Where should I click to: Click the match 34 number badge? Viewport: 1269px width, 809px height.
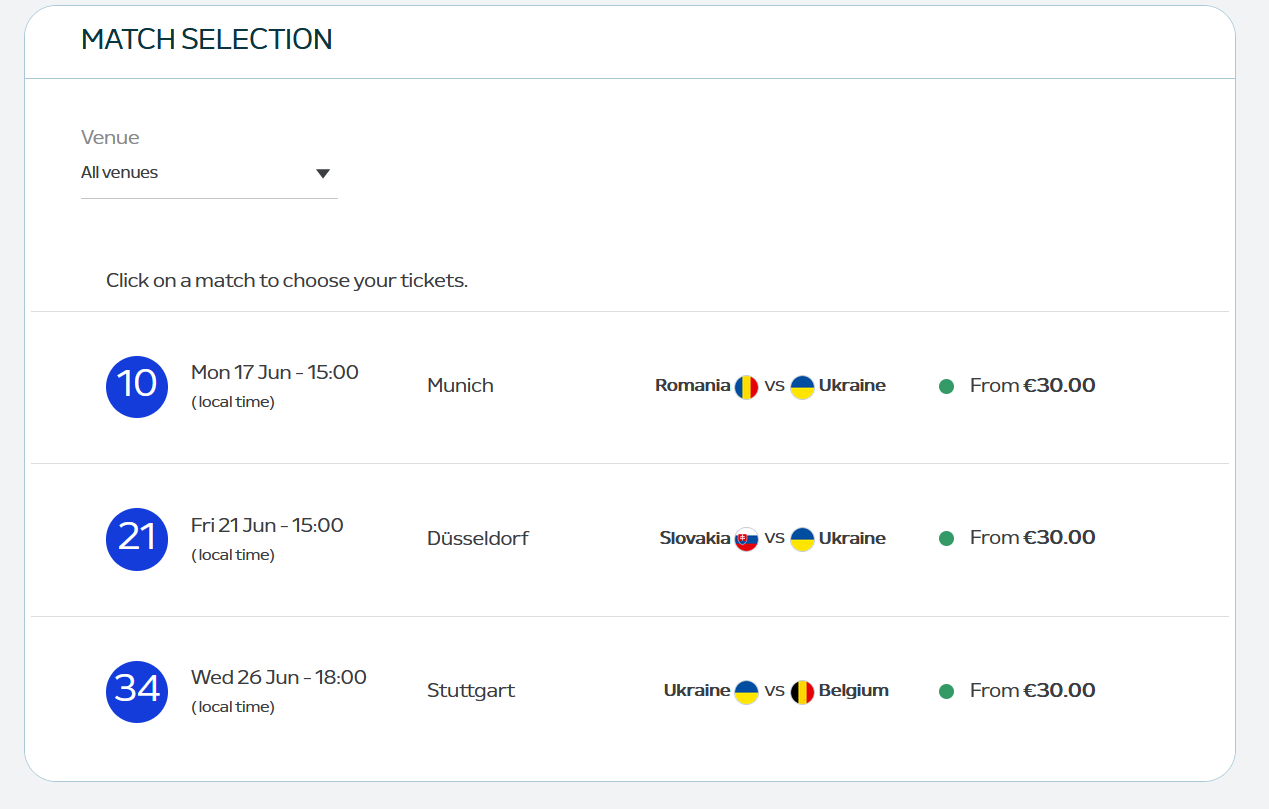(137, 691)
